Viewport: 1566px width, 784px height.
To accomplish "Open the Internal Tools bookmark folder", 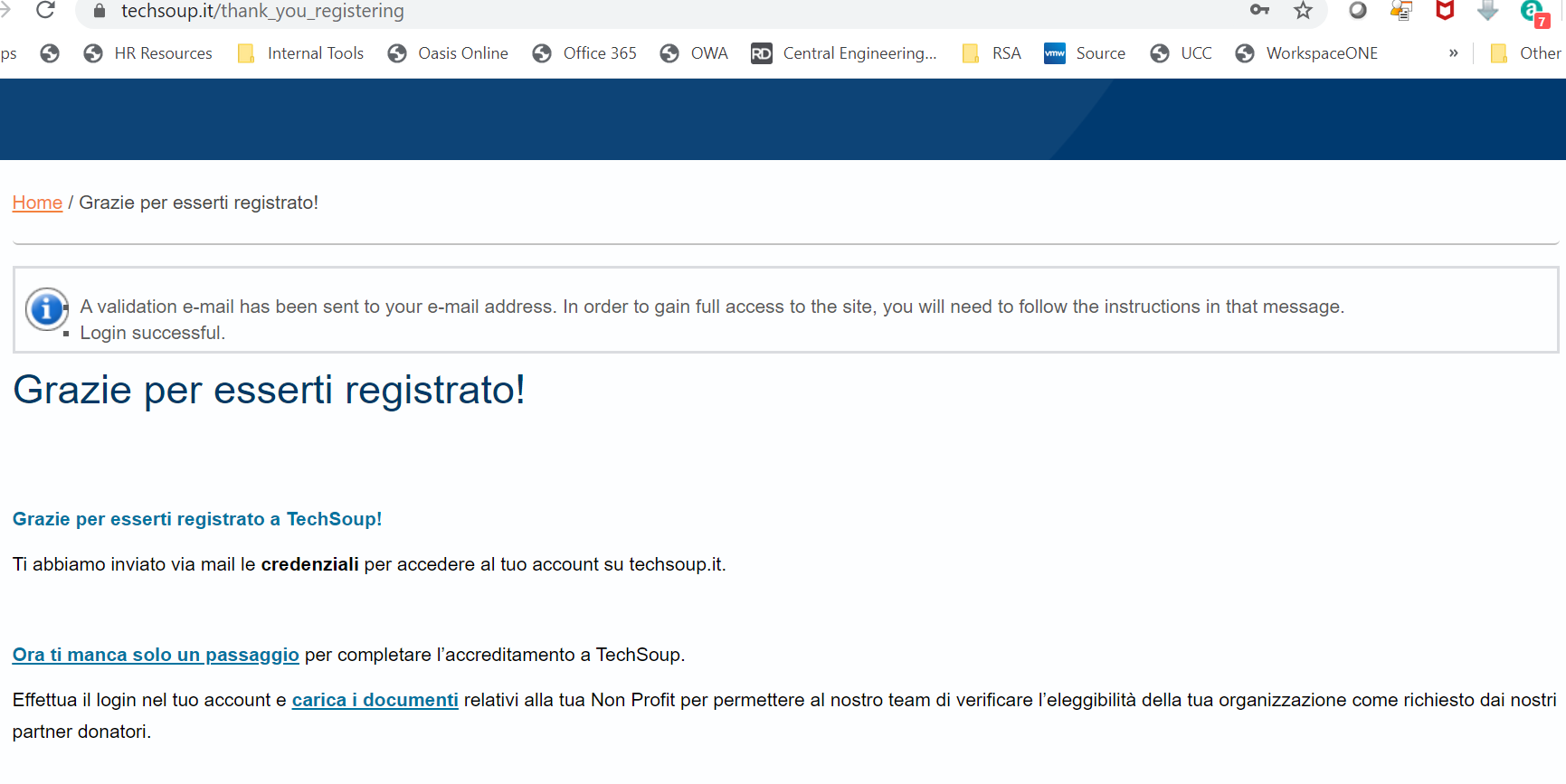I will (300, 53).
